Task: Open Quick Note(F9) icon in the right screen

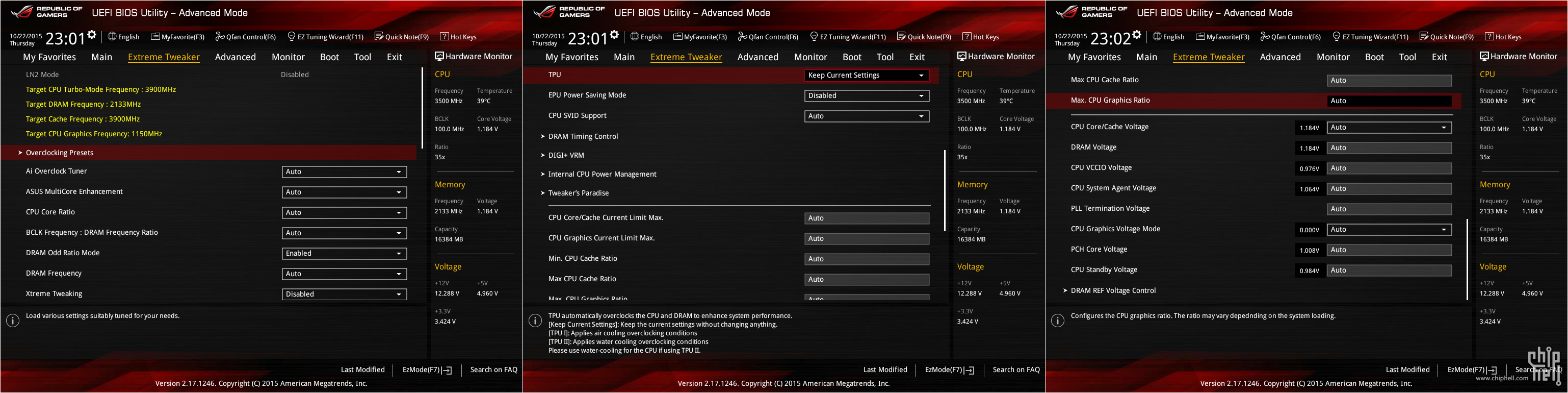Action: coord(1424,37)
